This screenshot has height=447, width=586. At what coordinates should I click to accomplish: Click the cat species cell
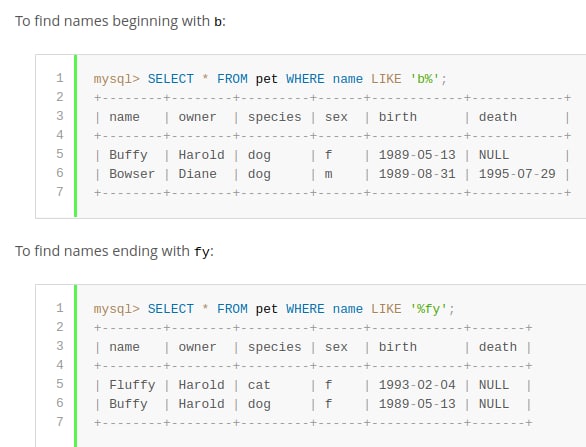[259, 385]
